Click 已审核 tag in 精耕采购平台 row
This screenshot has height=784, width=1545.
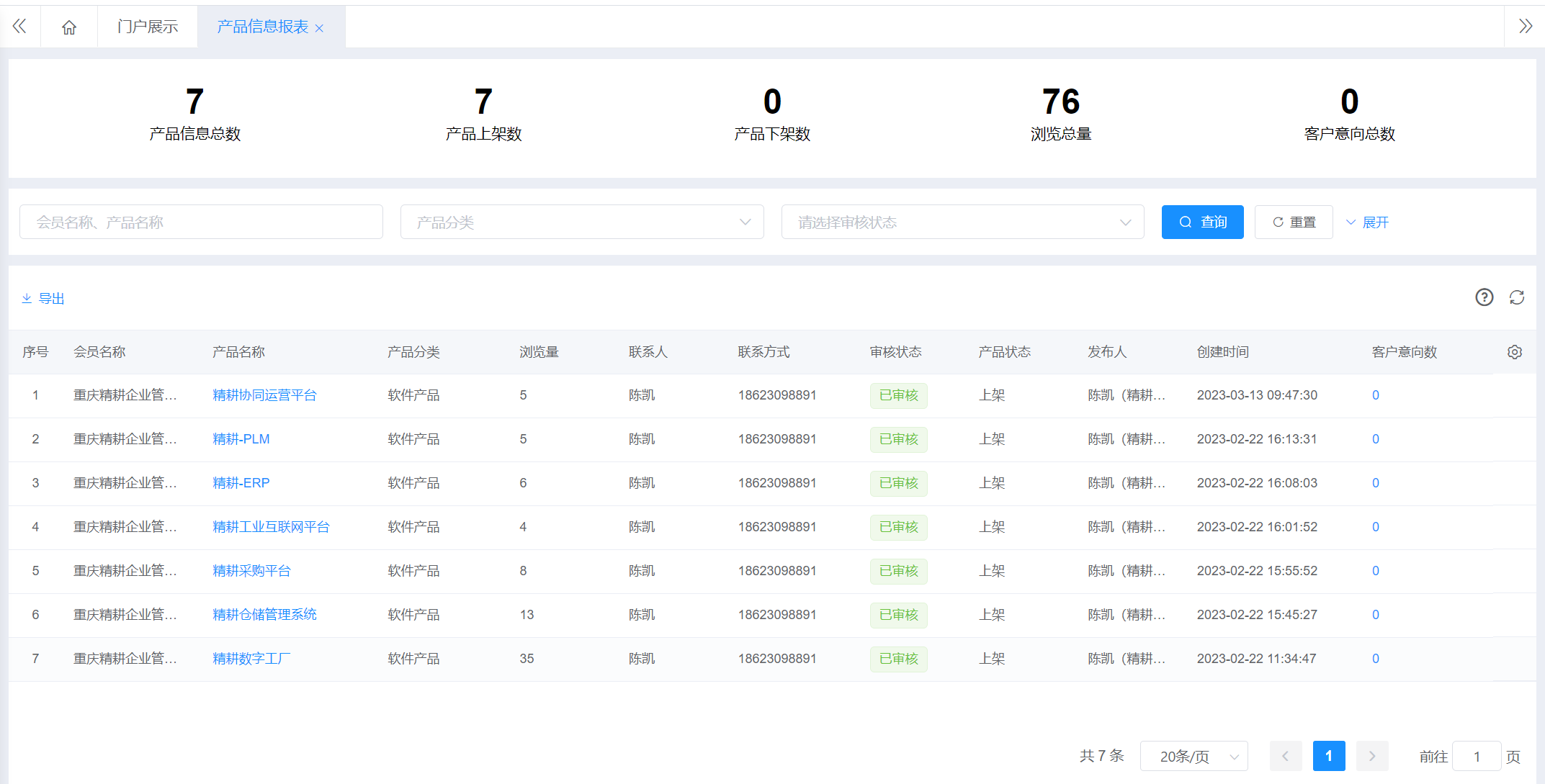(x=898, y=571)
